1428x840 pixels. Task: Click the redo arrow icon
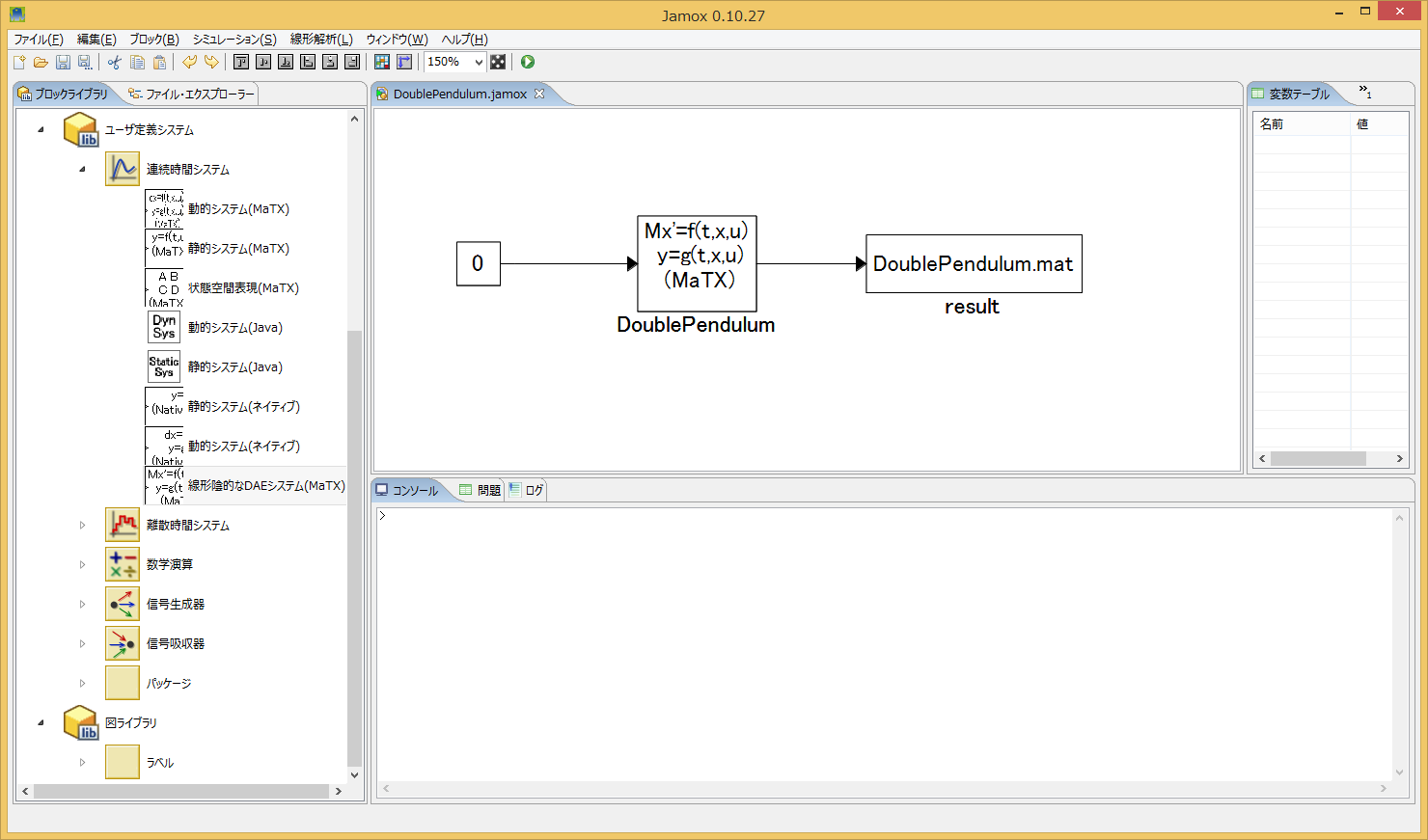211,63
